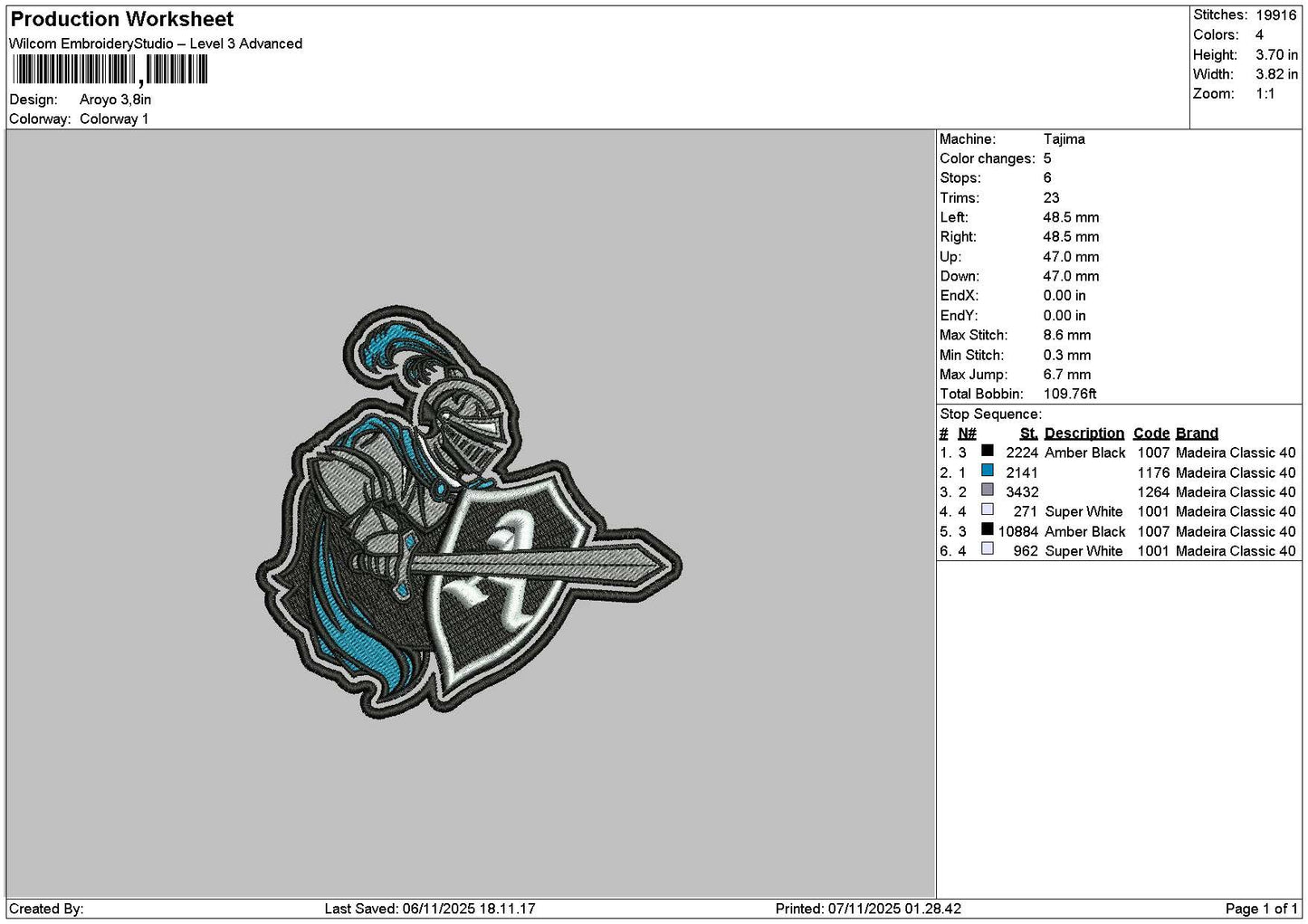Click the width value '3.82 in'
Screen dimensions: 1308x924
[x=1276, y=74]
